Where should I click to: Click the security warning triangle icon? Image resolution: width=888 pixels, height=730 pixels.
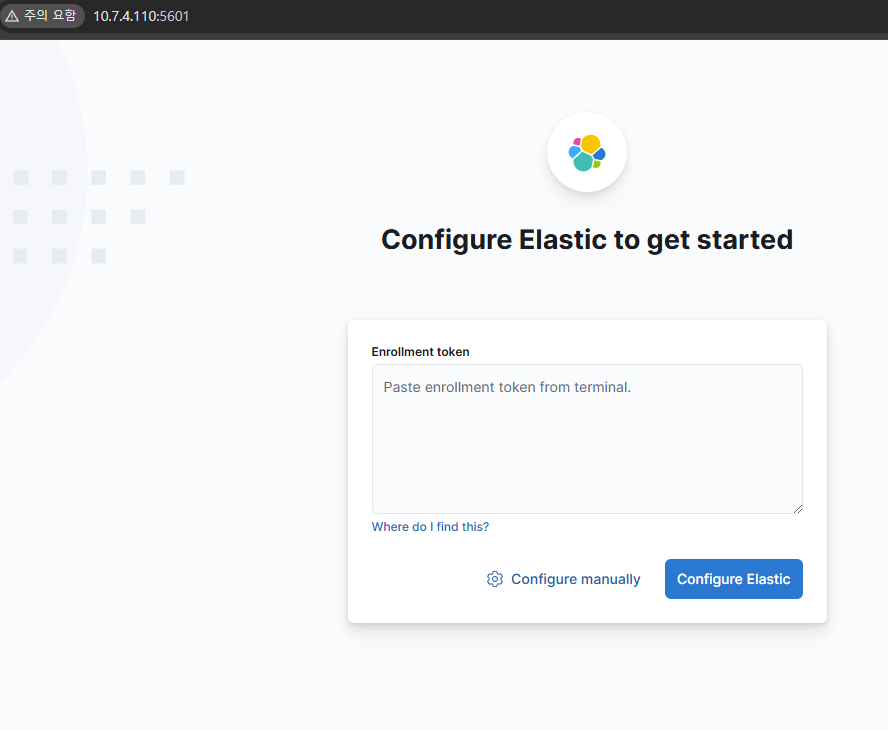tap(12, 16)
